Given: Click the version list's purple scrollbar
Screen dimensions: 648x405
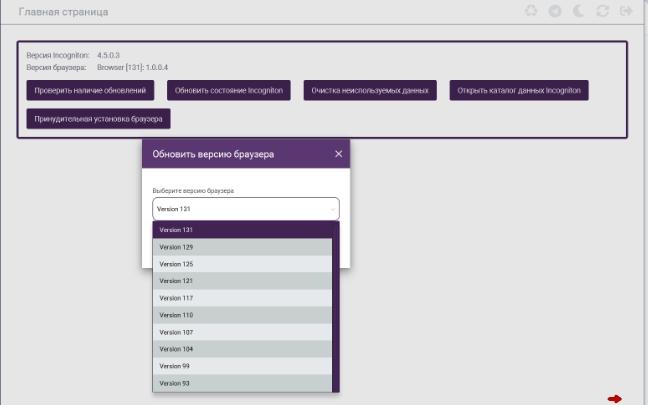Looking at the screenshot, I should (x=336, y=307).
